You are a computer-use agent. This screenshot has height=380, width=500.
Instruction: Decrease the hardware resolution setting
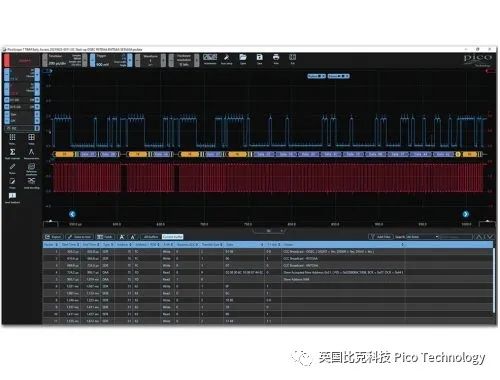pos(171,60)
